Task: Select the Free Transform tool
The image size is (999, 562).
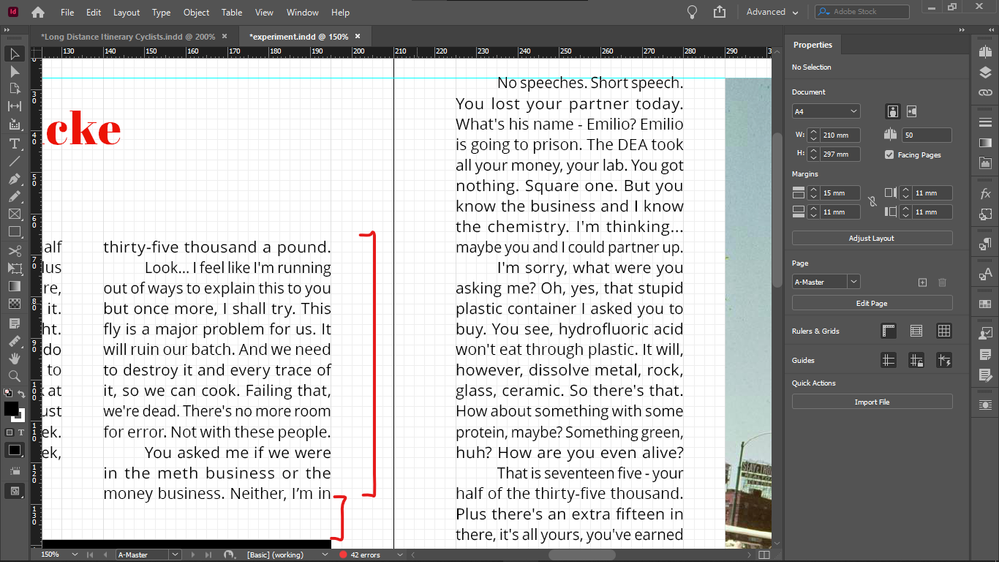Action: [14, 268]
